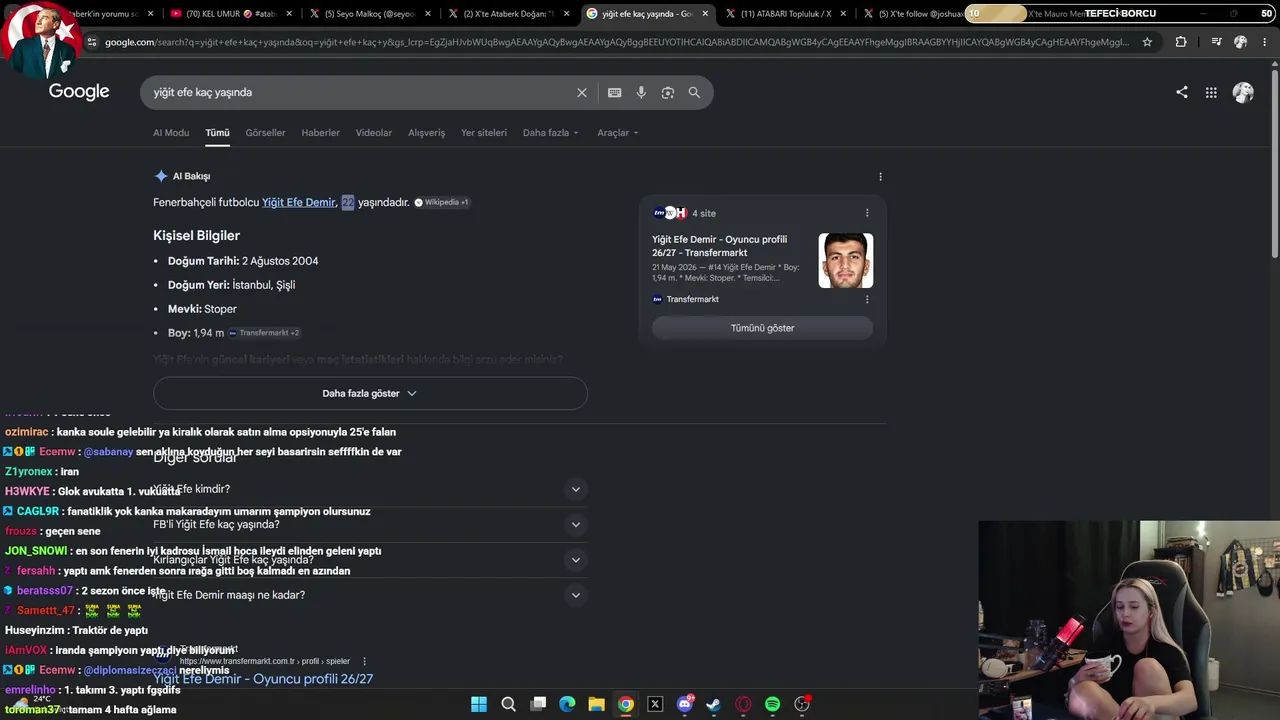Launch Microsoft Edge from the taskbar

(x=567, y=704)
